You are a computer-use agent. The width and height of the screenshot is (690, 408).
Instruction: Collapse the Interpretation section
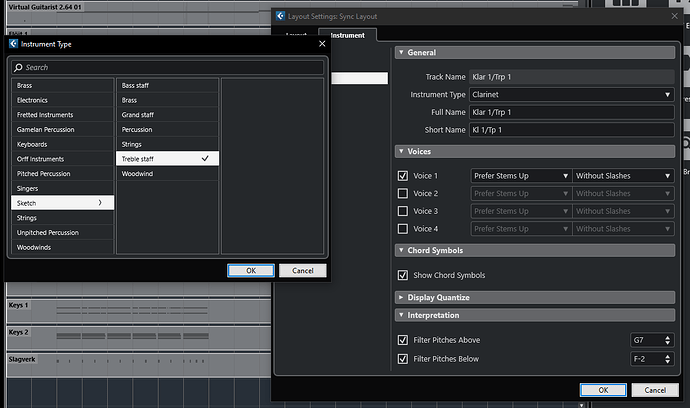pyautogui.click(x=401, y=315)
